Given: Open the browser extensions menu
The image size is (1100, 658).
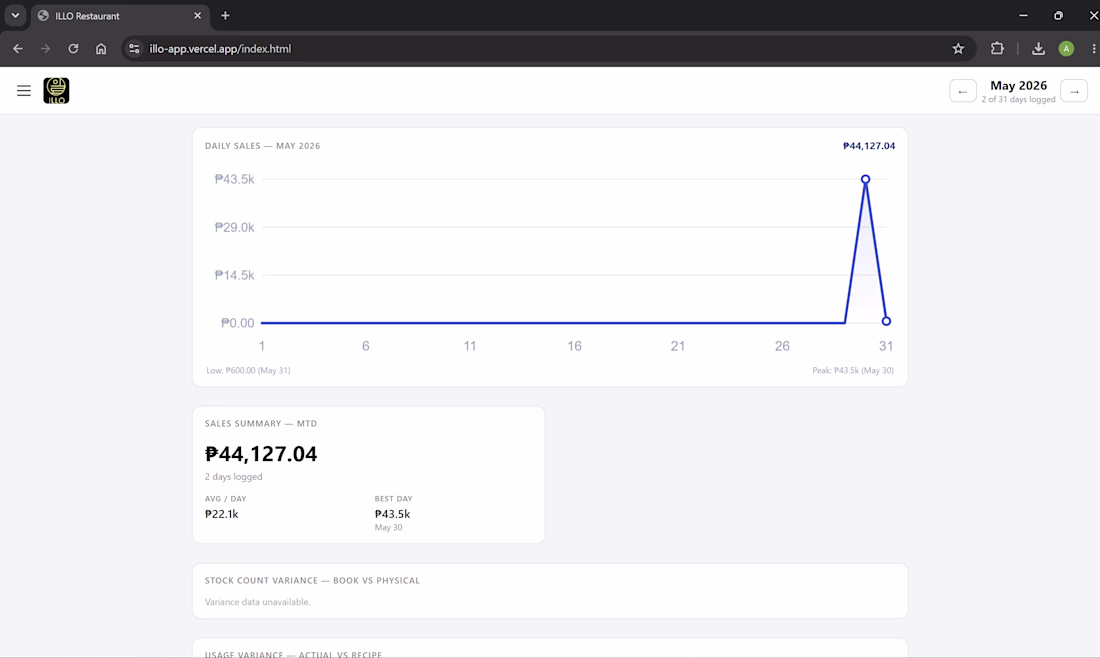Looking at the screenshot, I should tap(997, 48).
